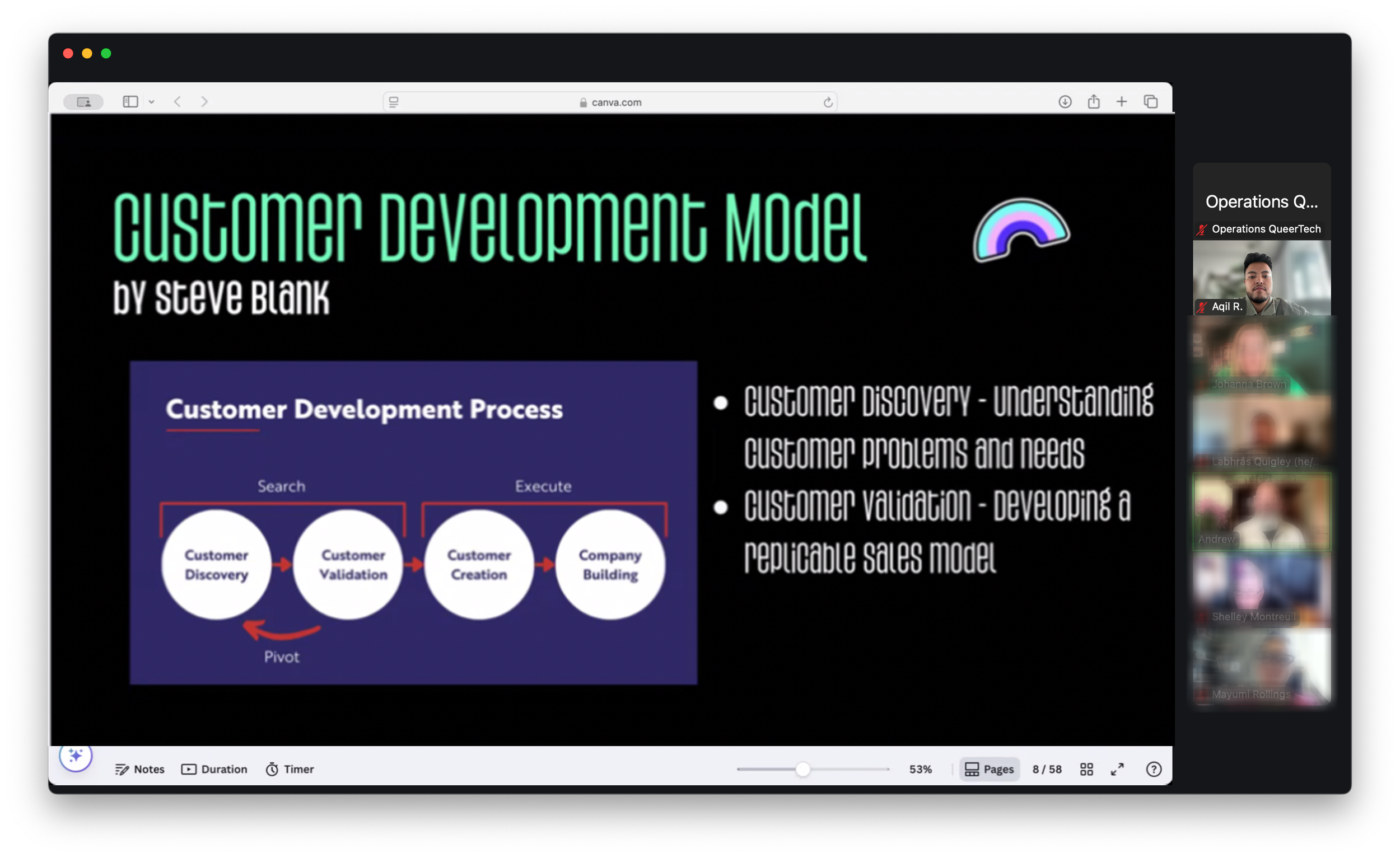The height and width of the screenshot is (858, 1400).
Task: Toggle the Pages panel
Action: click(x=989, y=769)
